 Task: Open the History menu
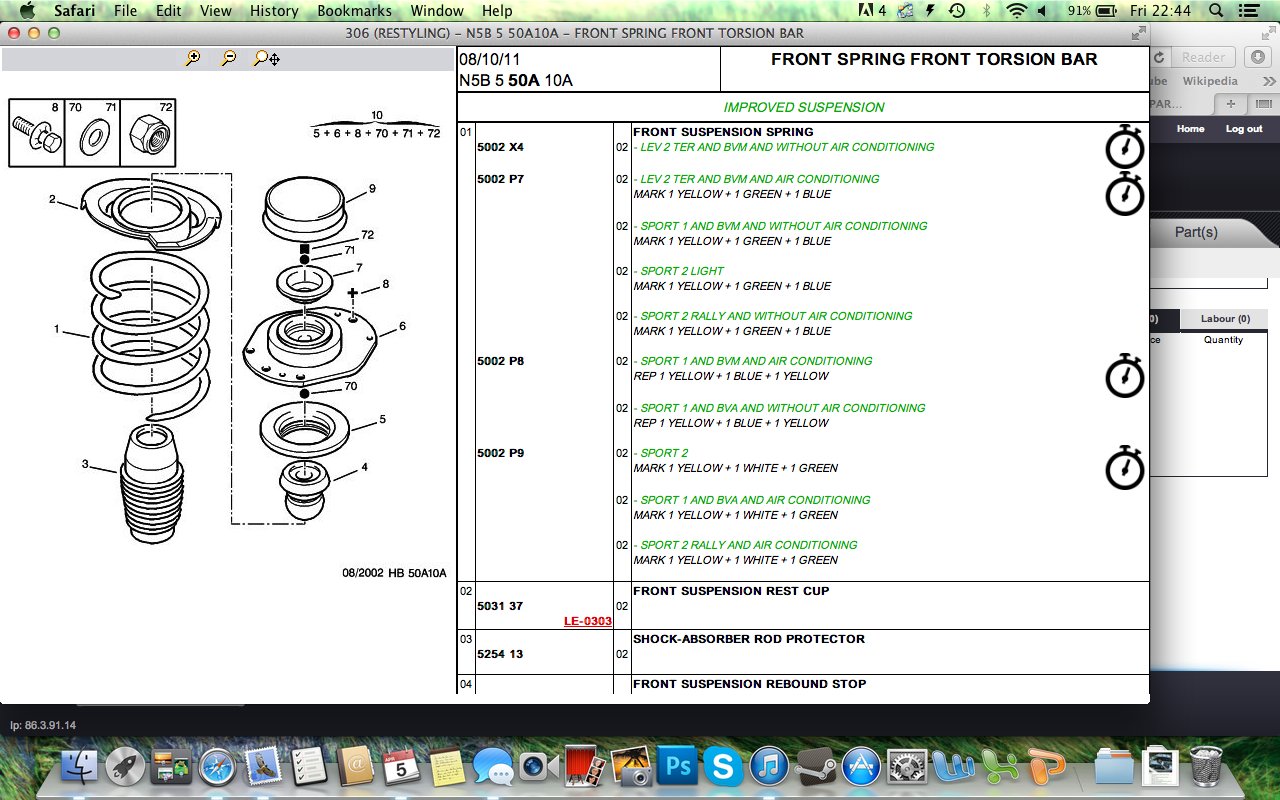click(x=274, y=11)
